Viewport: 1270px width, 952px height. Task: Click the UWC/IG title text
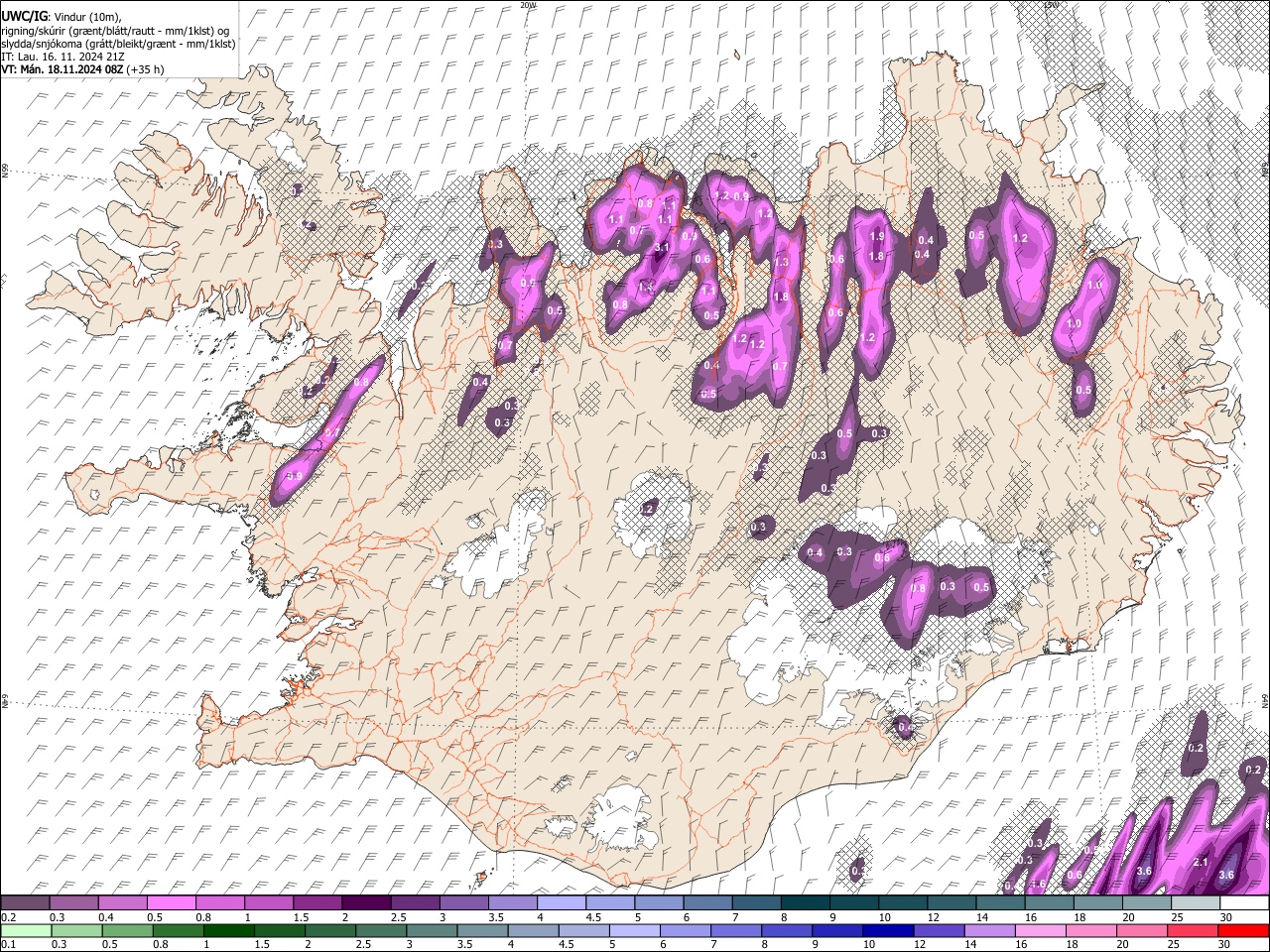(23, 17)
